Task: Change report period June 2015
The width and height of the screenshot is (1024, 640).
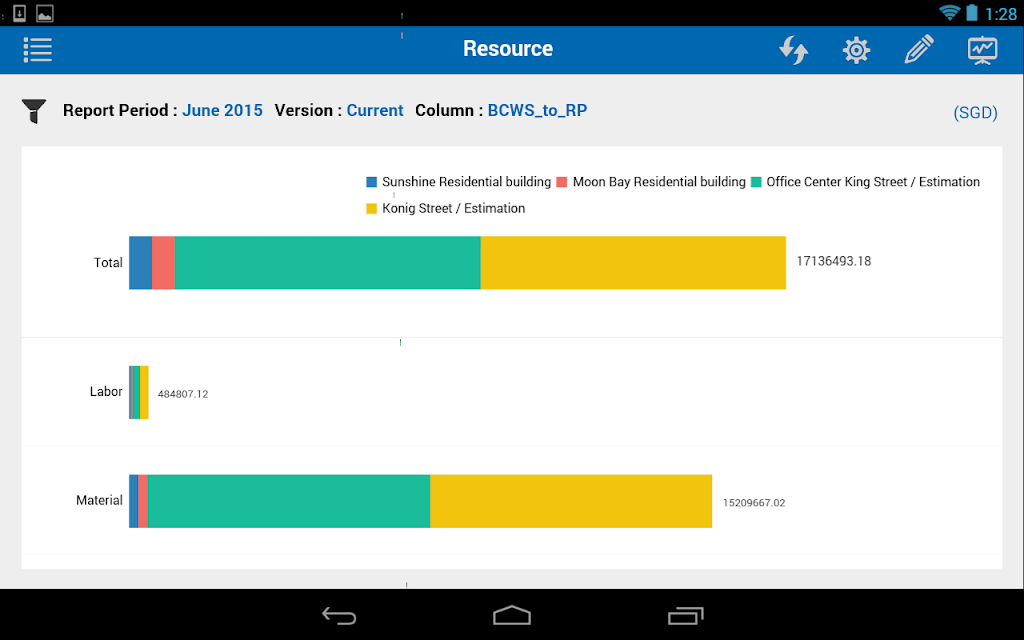Action: pos(222,110)
